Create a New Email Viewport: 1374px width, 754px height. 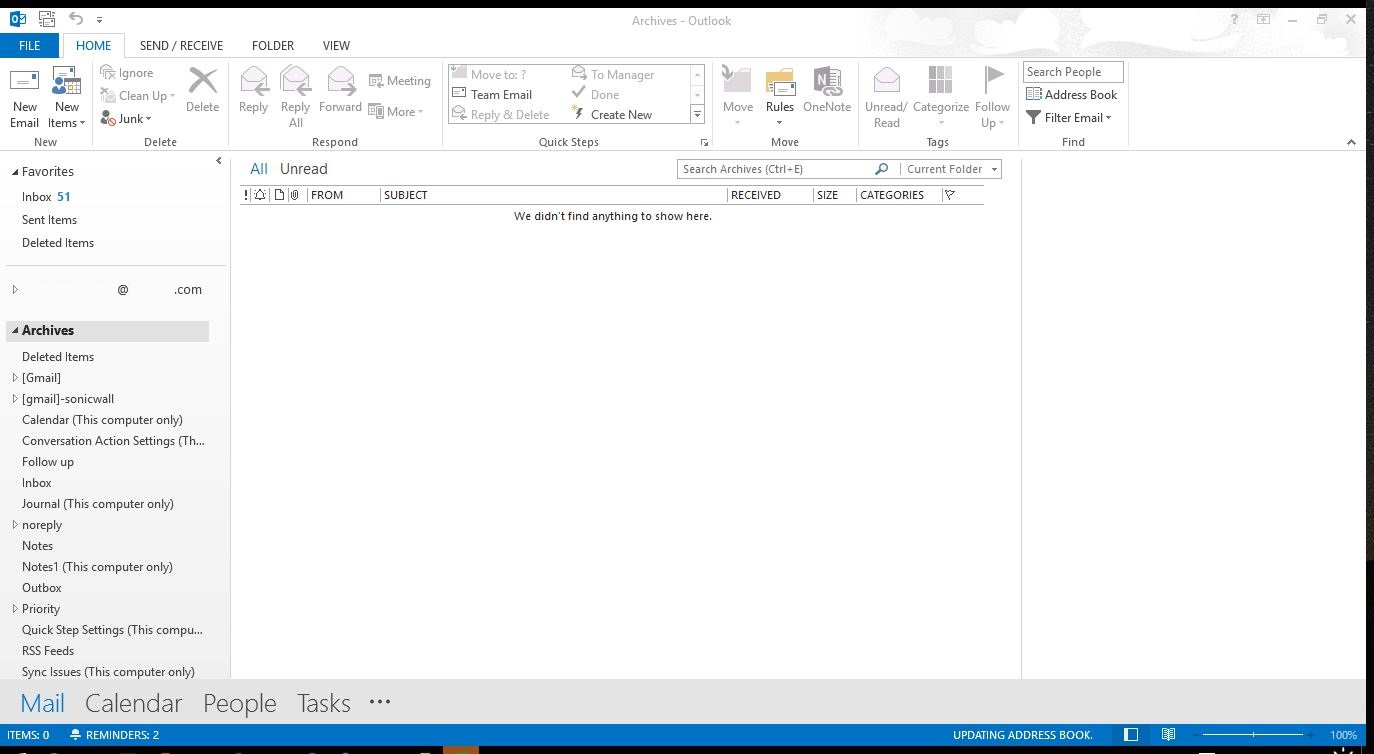(24, 98)
